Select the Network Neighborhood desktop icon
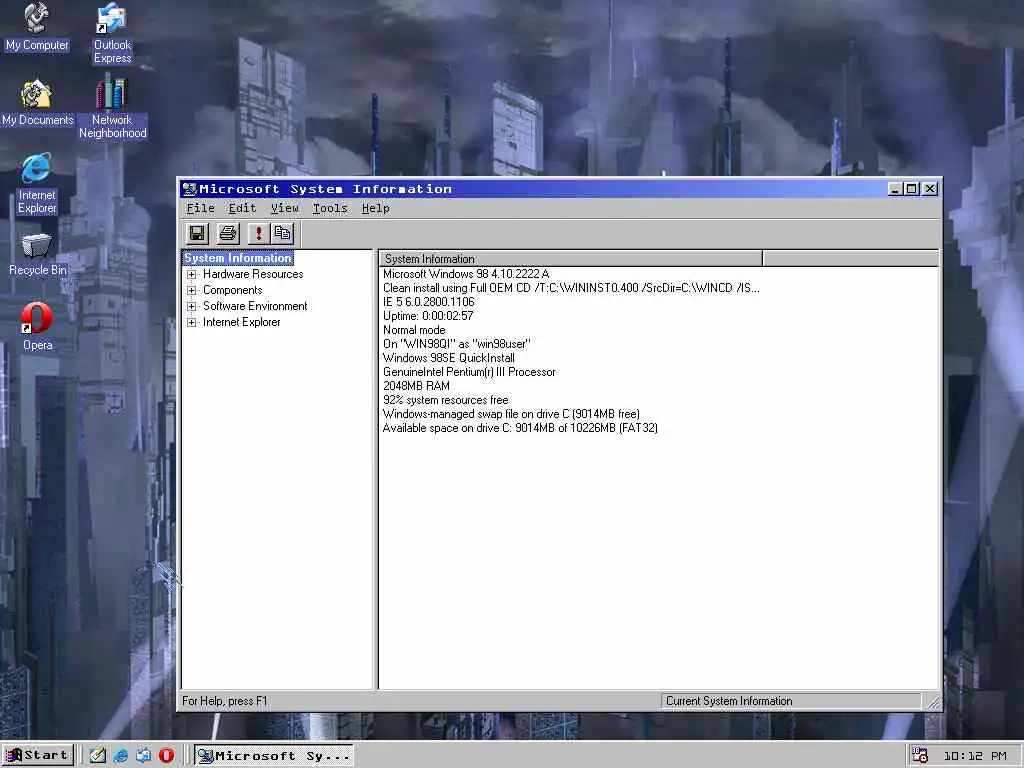This screenshot has height=768, width=1024. coord(112,108)
